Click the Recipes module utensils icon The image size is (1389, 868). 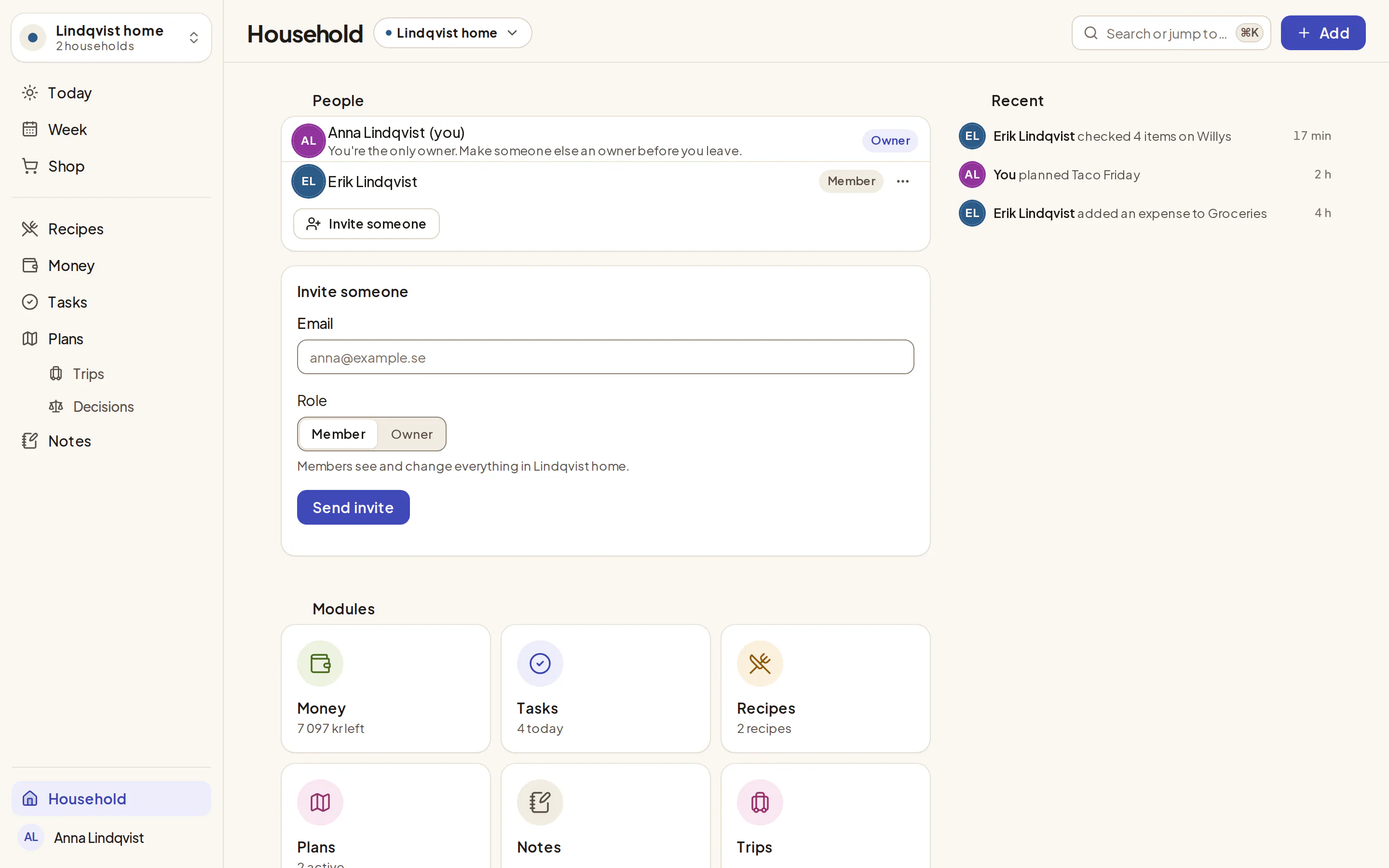[x=760, y=664]
